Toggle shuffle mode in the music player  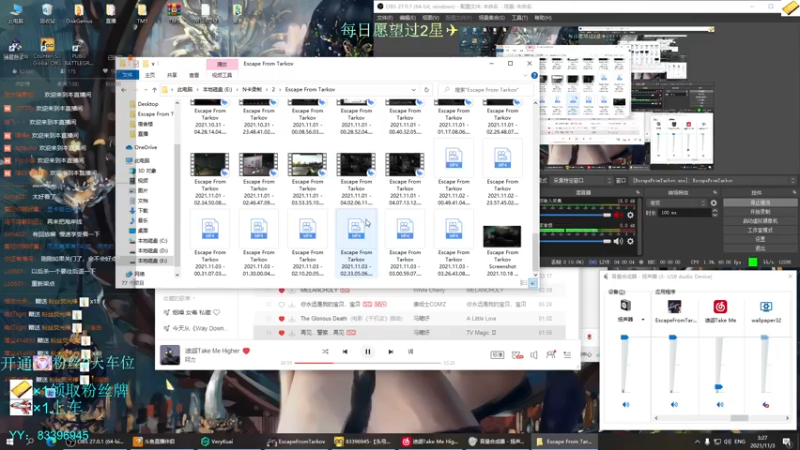click(325, 352)
